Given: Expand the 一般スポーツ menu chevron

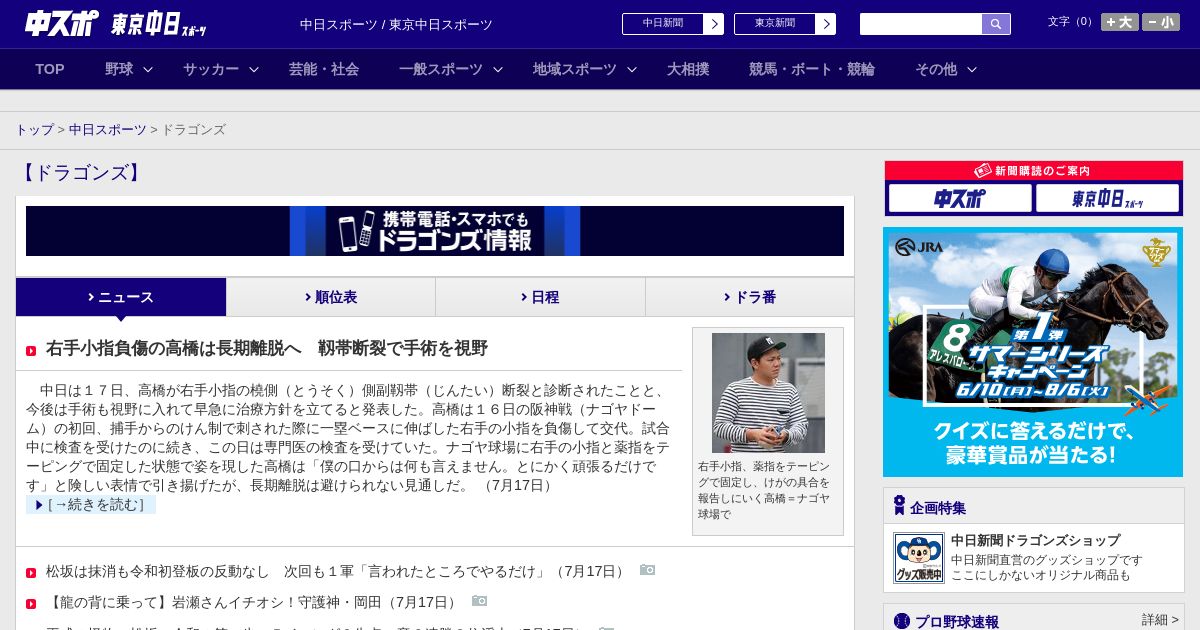Looking at the screenshot, I should click(x=498, y=70).
